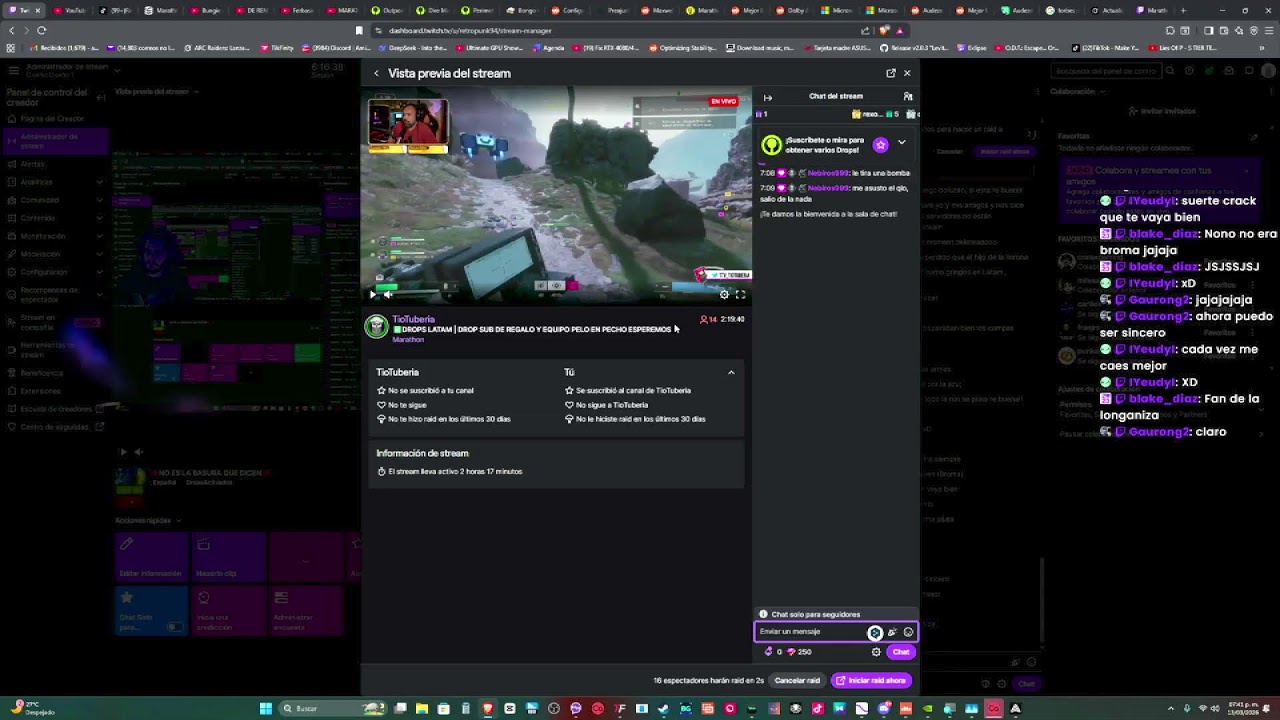The image size is (1280, 720).
Task: Expand the Analíticas sidebar section
Action: pyautogui.click(x=56, y=182)
